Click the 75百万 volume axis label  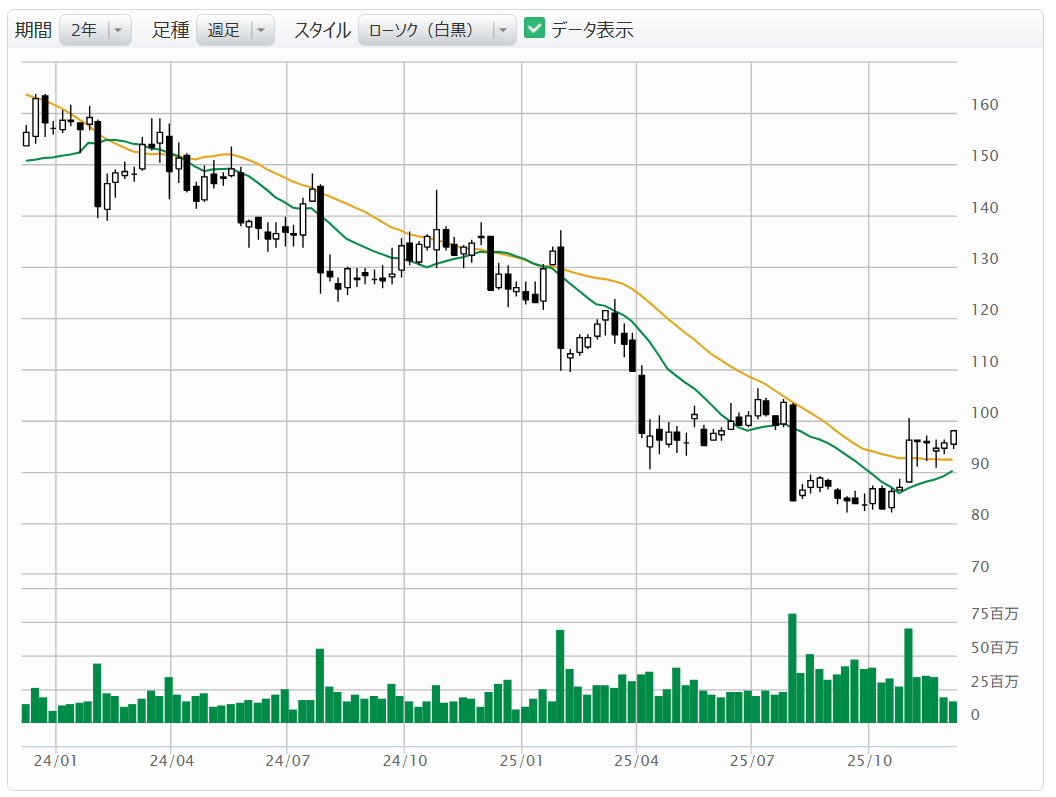(994, 614)
